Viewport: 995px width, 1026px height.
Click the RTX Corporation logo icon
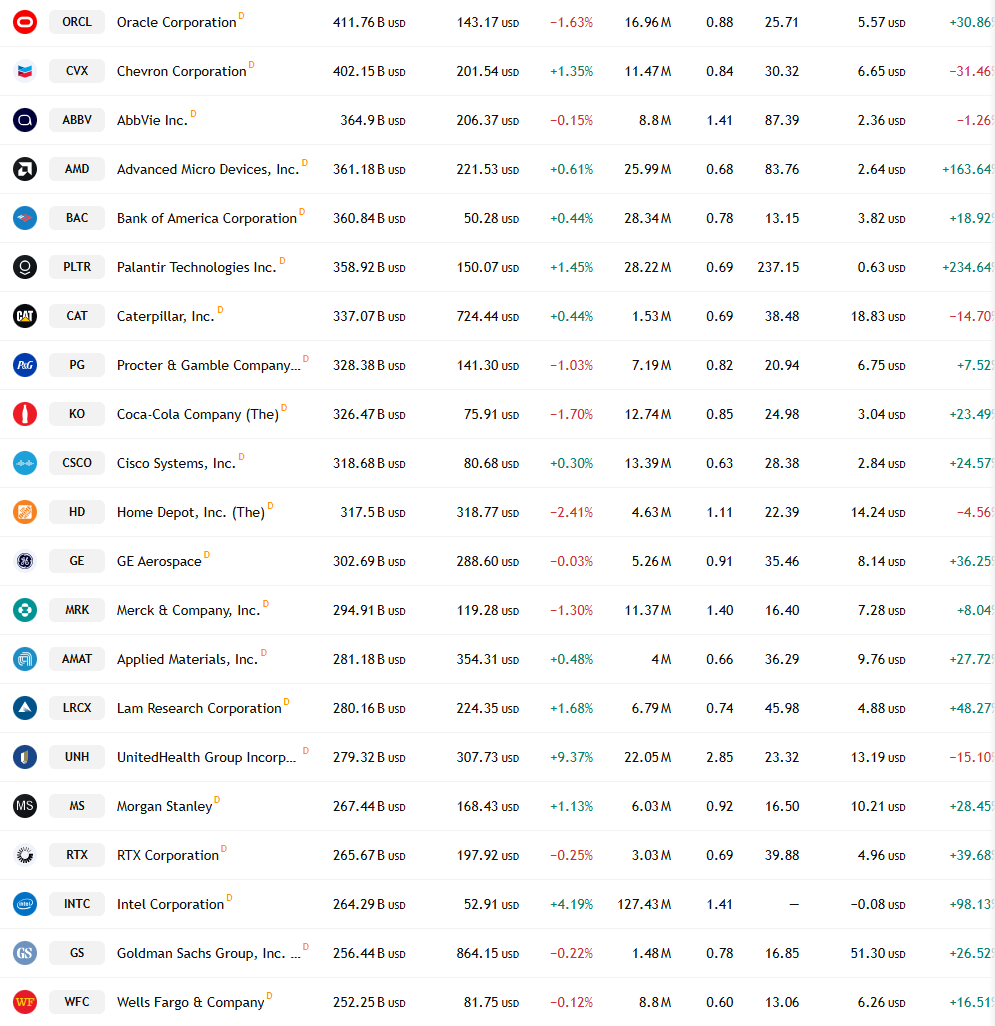point(25,855)
